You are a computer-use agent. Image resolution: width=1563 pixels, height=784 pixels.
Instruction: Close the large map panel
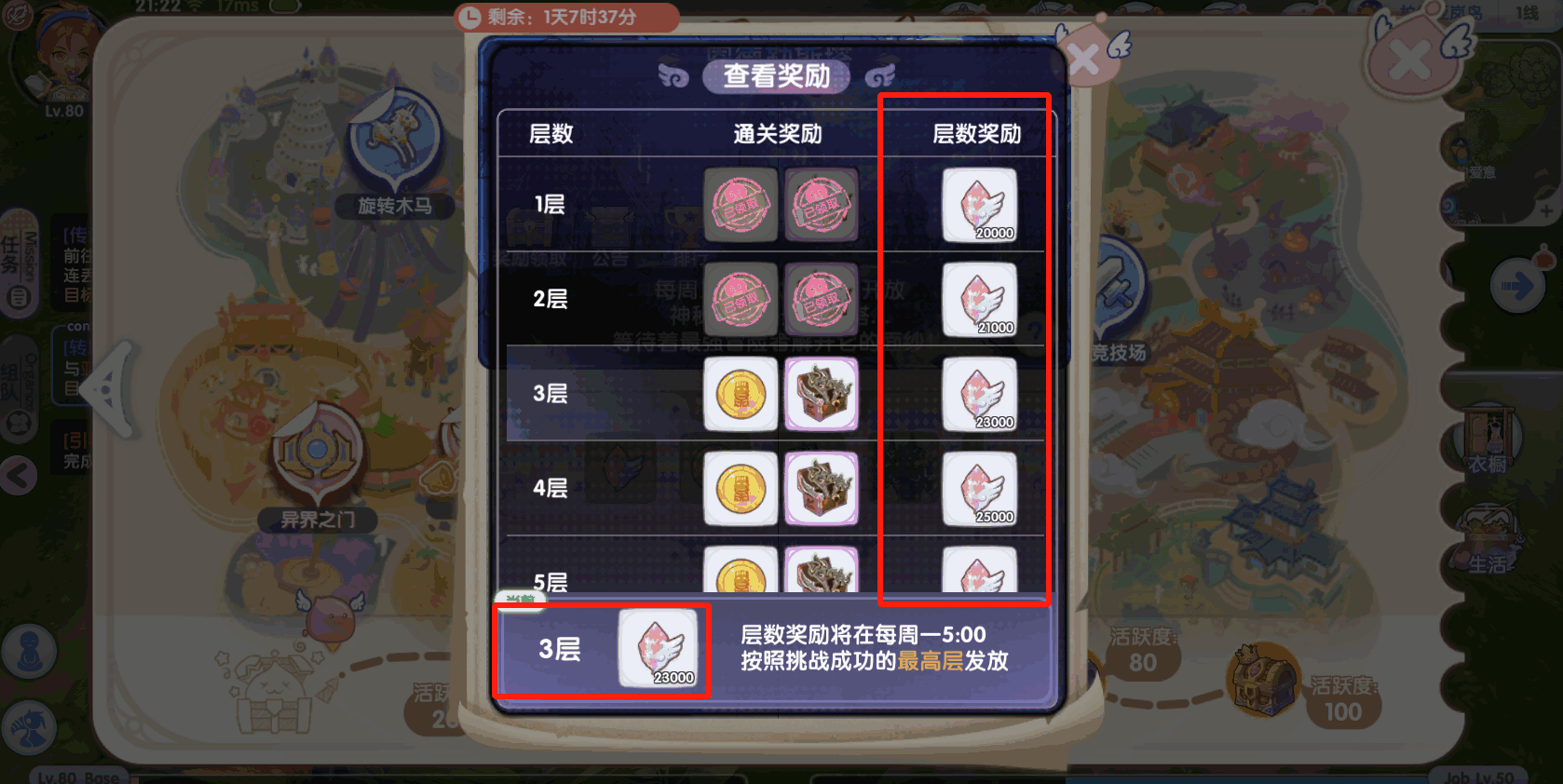1412,61
